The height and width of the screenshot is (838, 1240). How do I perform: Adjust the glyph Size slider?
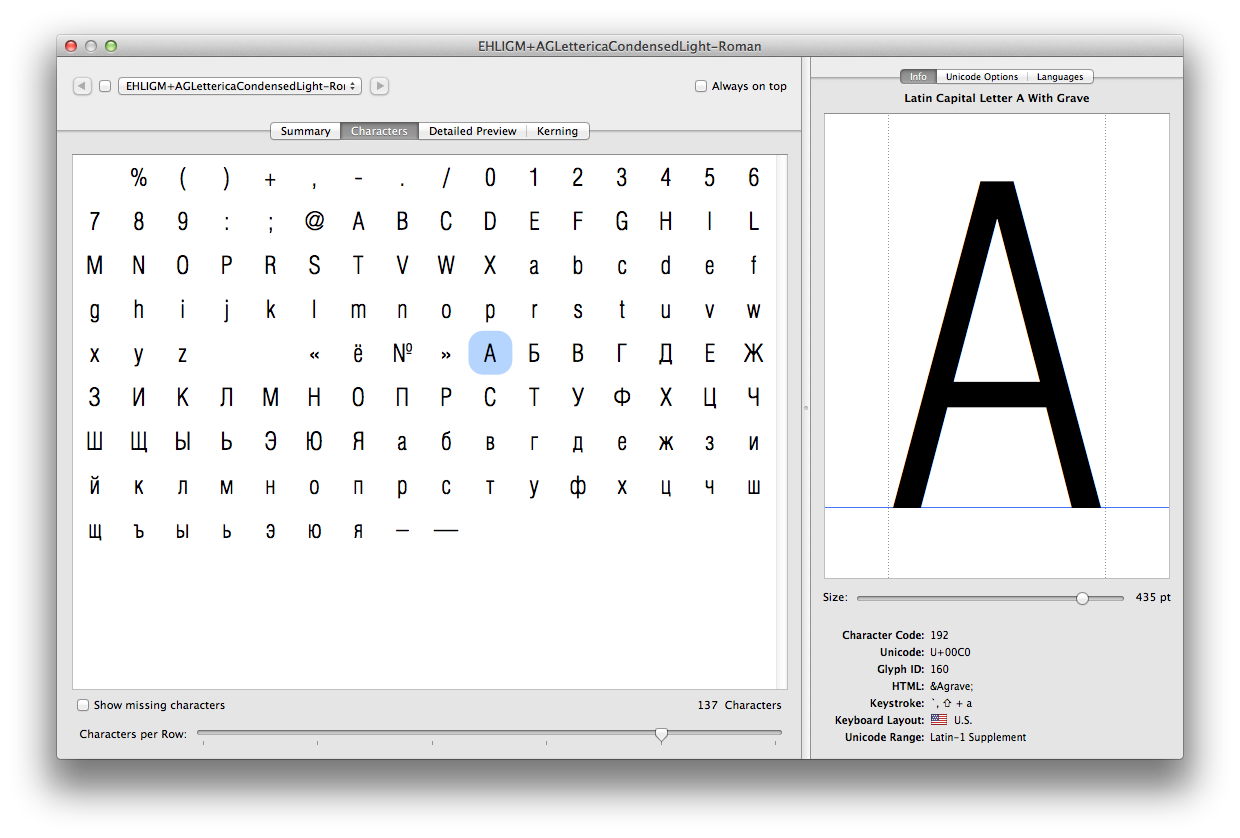coord(1082,598)
